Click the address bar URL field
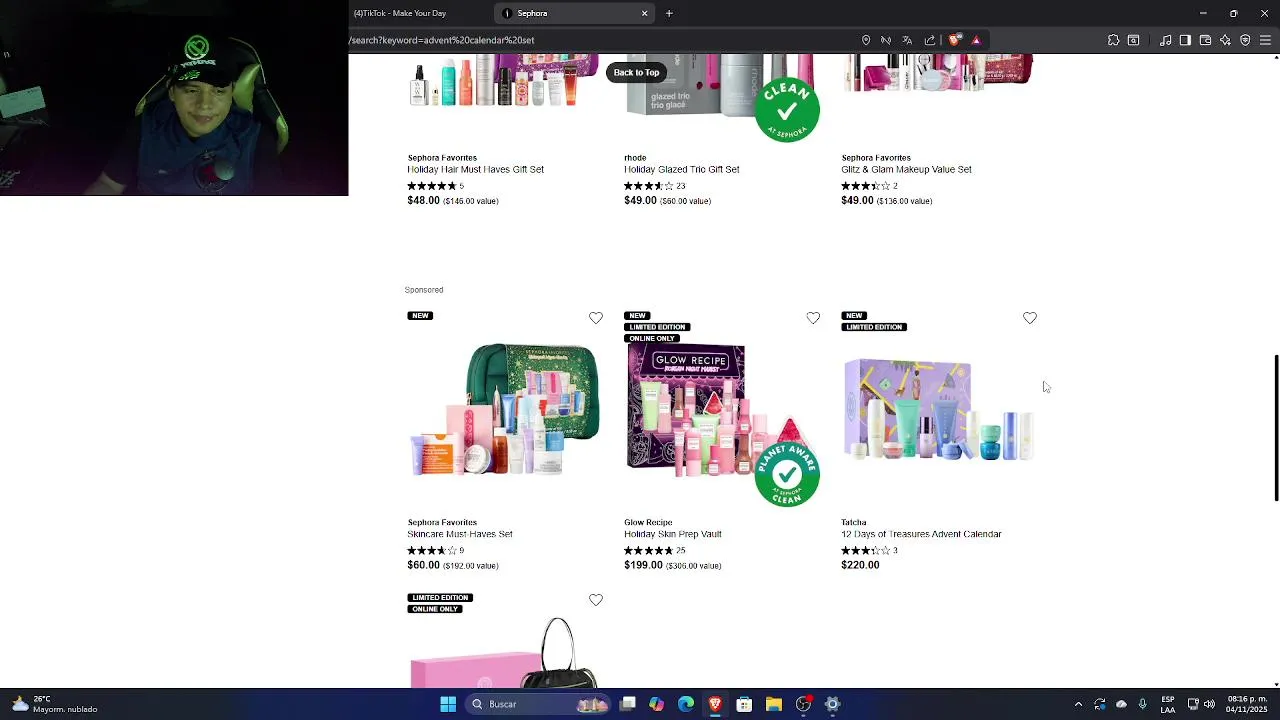Viewport: 1280px width, 720px height. pos(600,40)
